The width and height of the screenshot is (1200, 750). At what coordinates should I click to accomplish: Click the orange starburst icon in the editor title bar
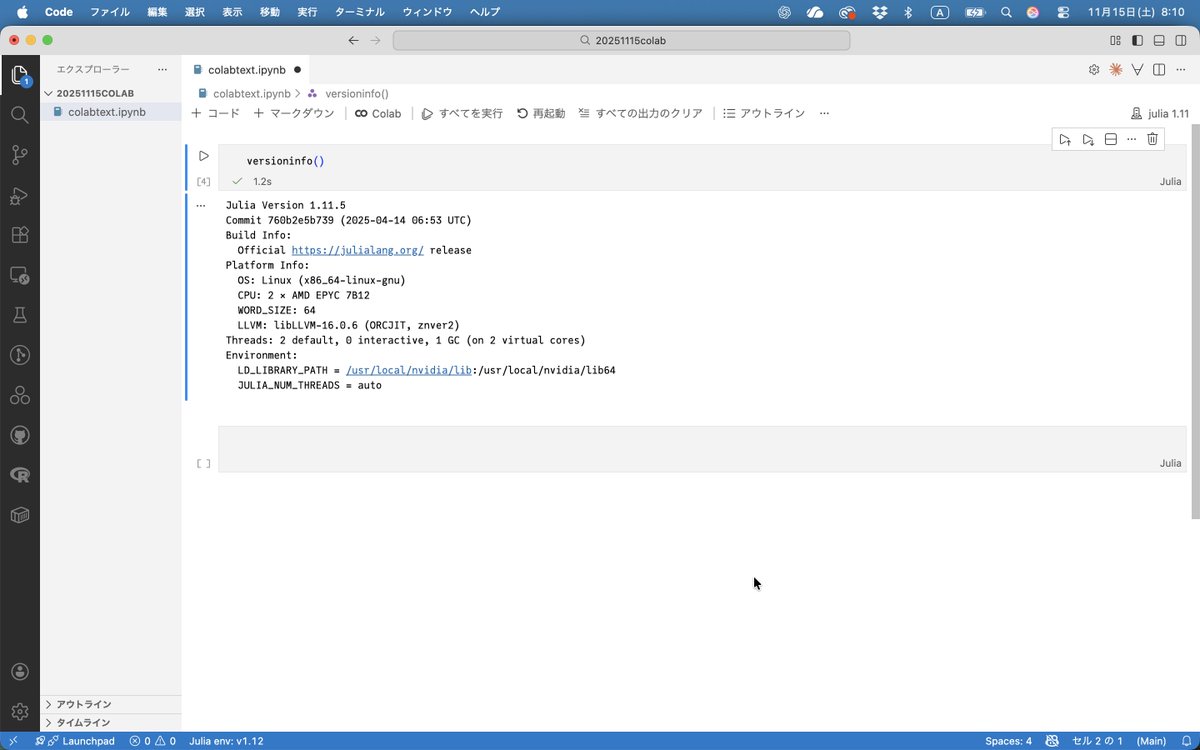pyautogui.click(x=1116, y=69)
